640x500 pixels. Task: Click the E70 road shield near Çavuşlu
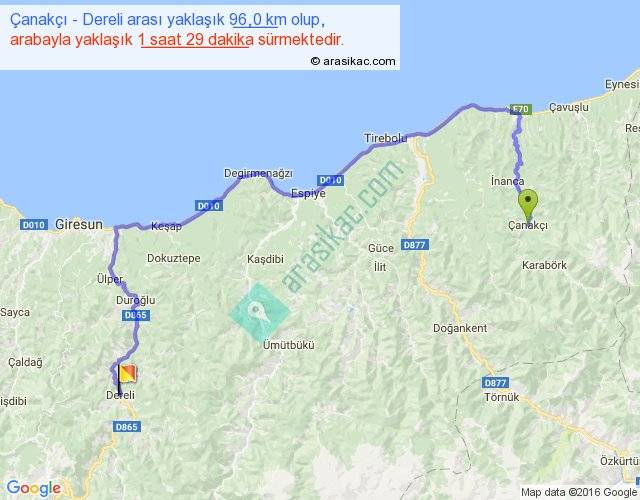tap(519, 109)
